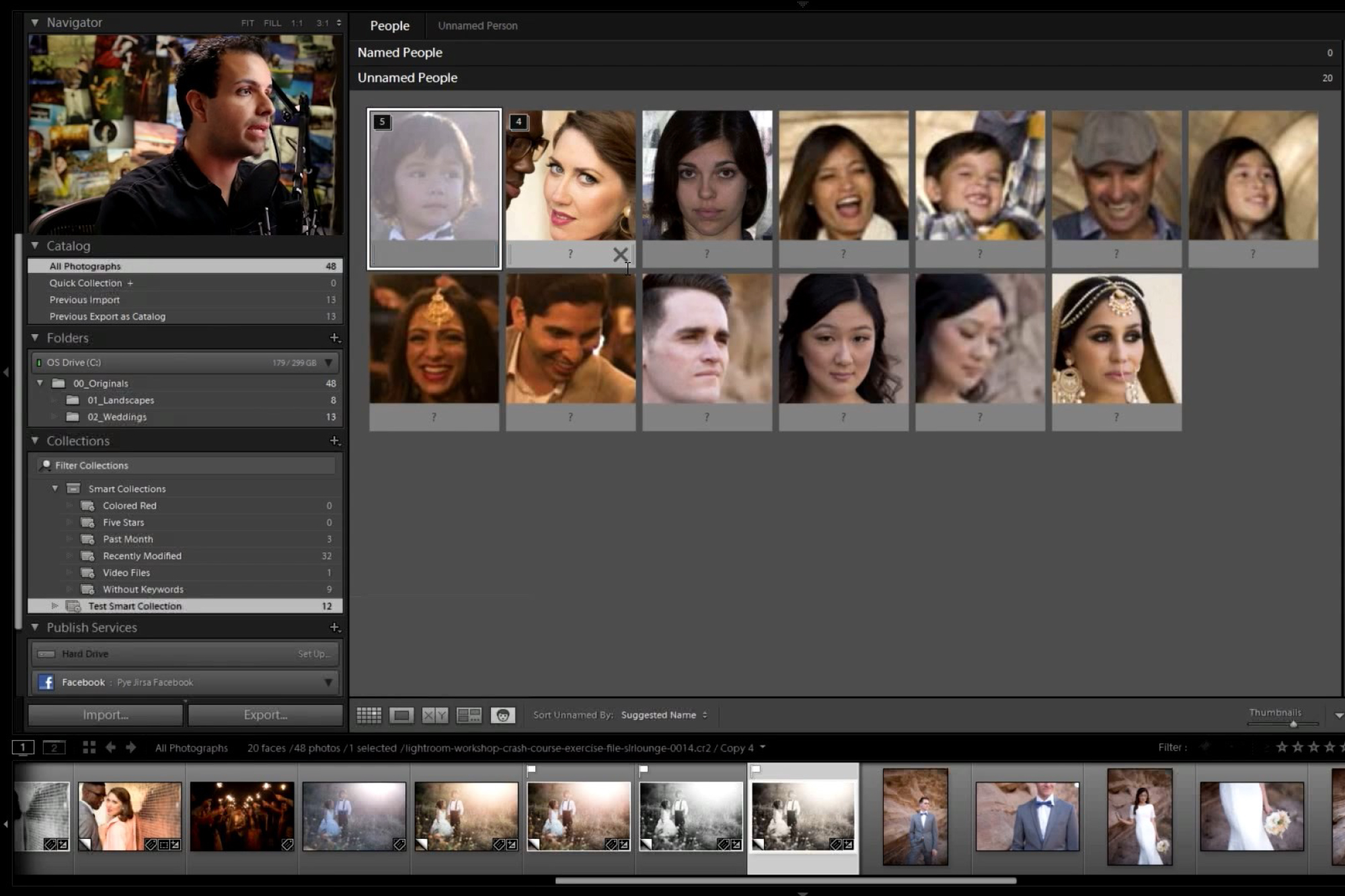This screenshot has height=896, width=1345.
Task: Open the filmstrip source path dropdown arrow
Action: click(x=763, y=747)
